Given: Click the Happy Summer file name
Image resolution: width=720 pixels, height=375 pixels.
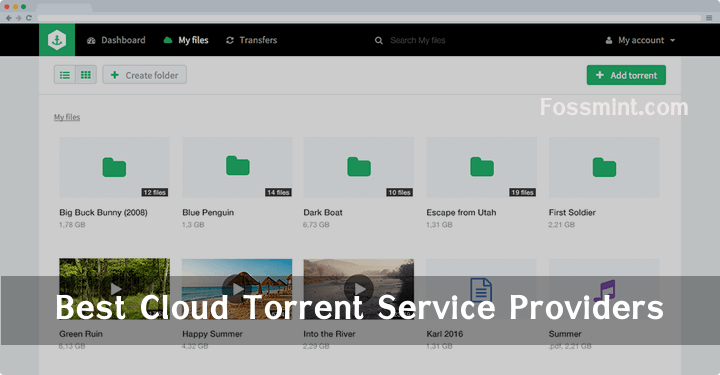Looking at the screenshot, I should (212, 334).
